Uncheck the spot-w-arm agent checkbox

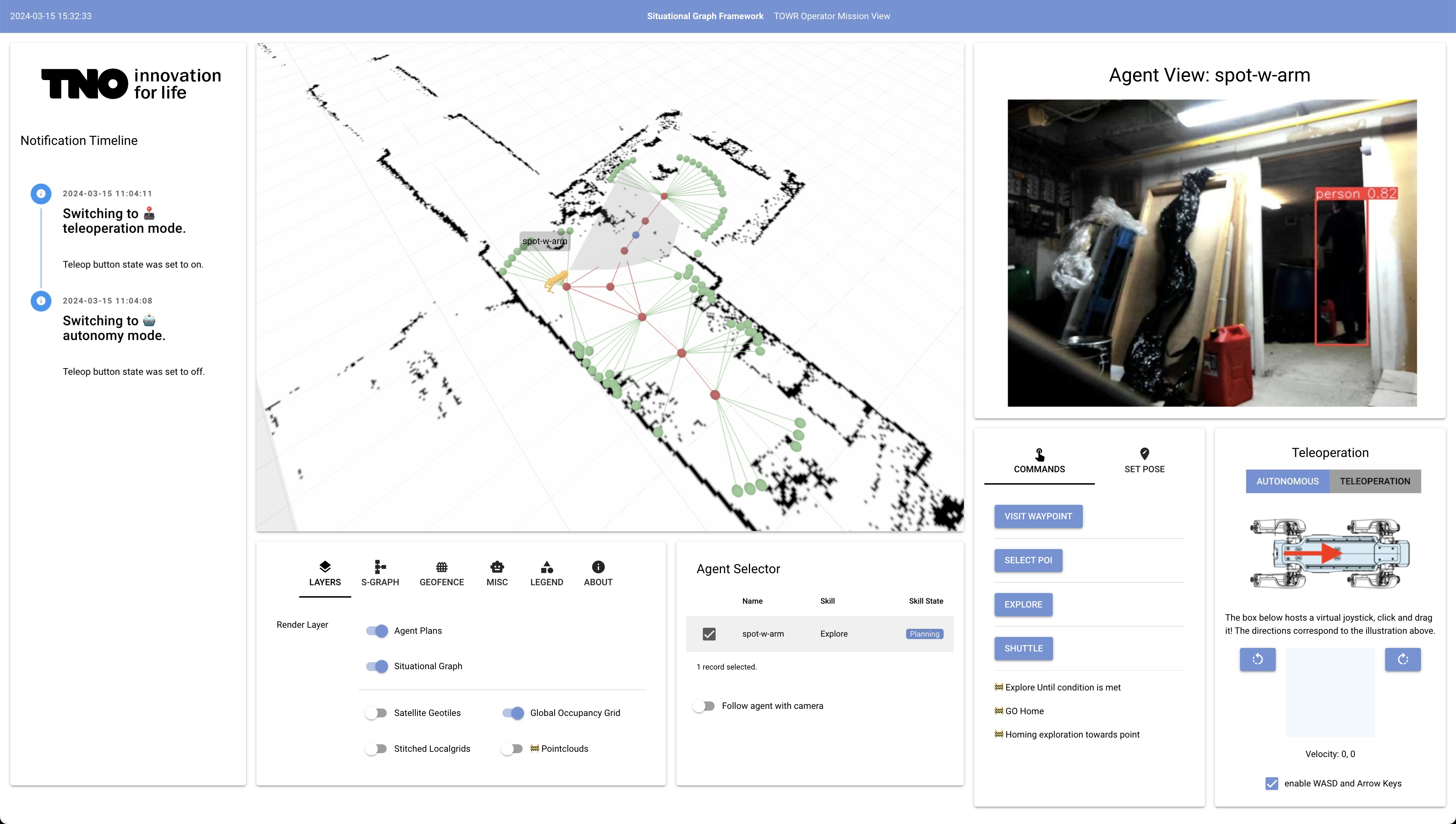pyautogui.click(x=709, y=634)
